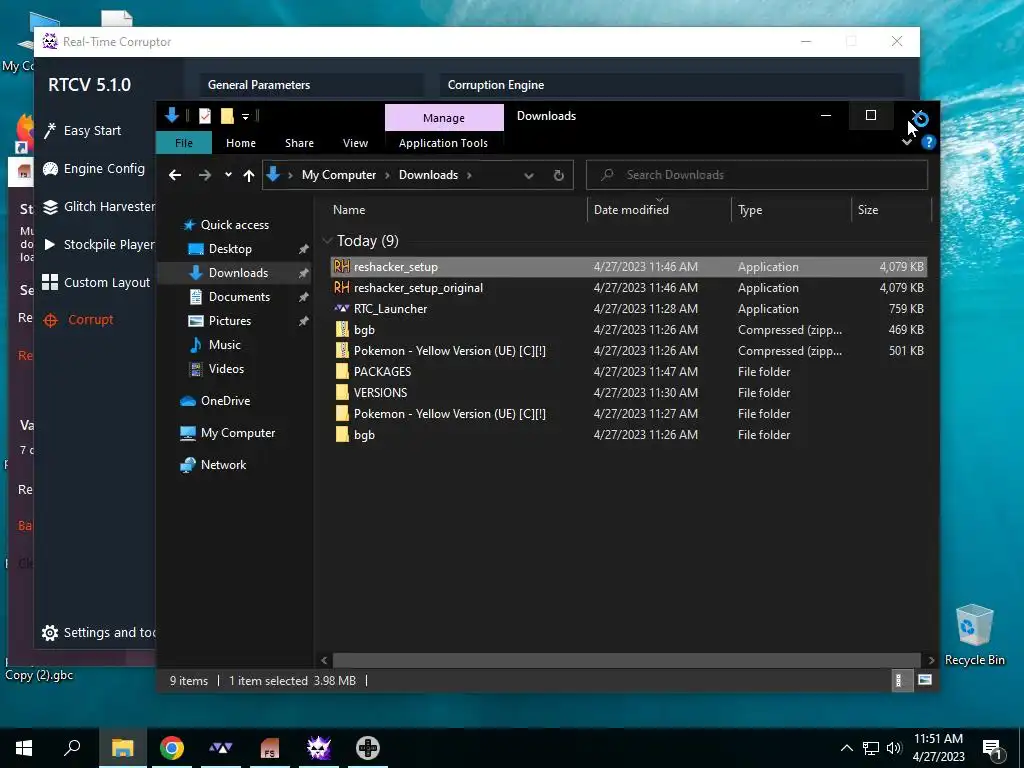Image resolution: width=1024 pixels, height=768 pixels.
Task: Go forward in Explorer navigation
Action: point(204,175)
